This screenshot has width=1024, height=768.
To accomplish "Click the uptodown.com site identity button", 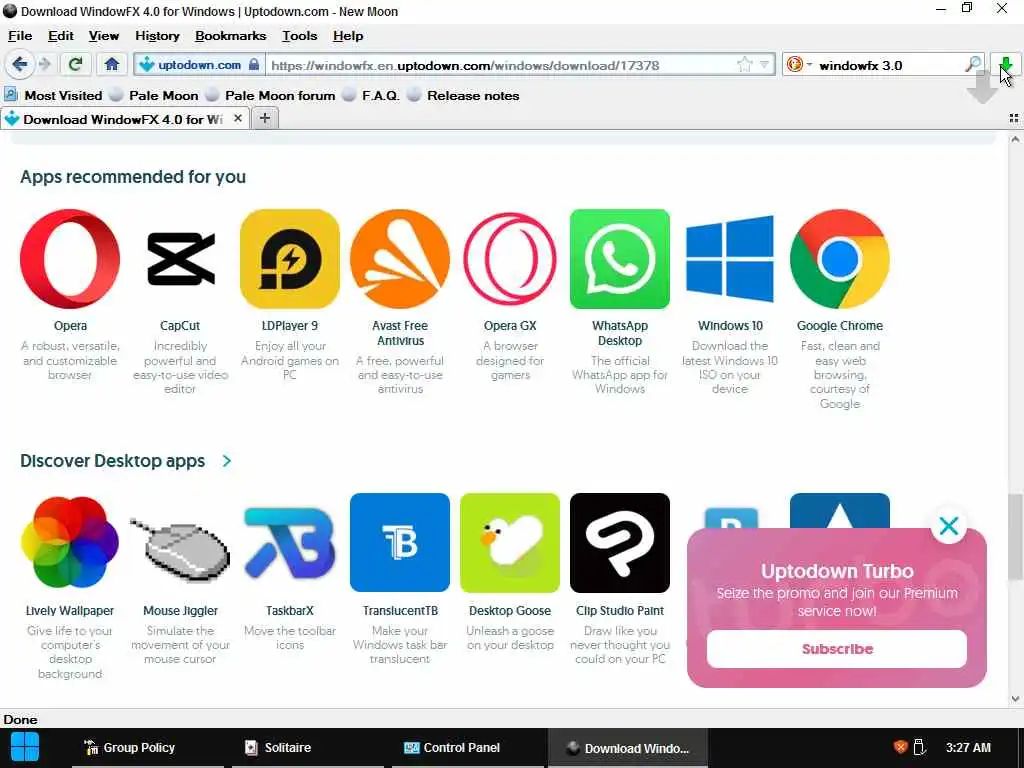I will pyautogui.click(x=200, y=65).
